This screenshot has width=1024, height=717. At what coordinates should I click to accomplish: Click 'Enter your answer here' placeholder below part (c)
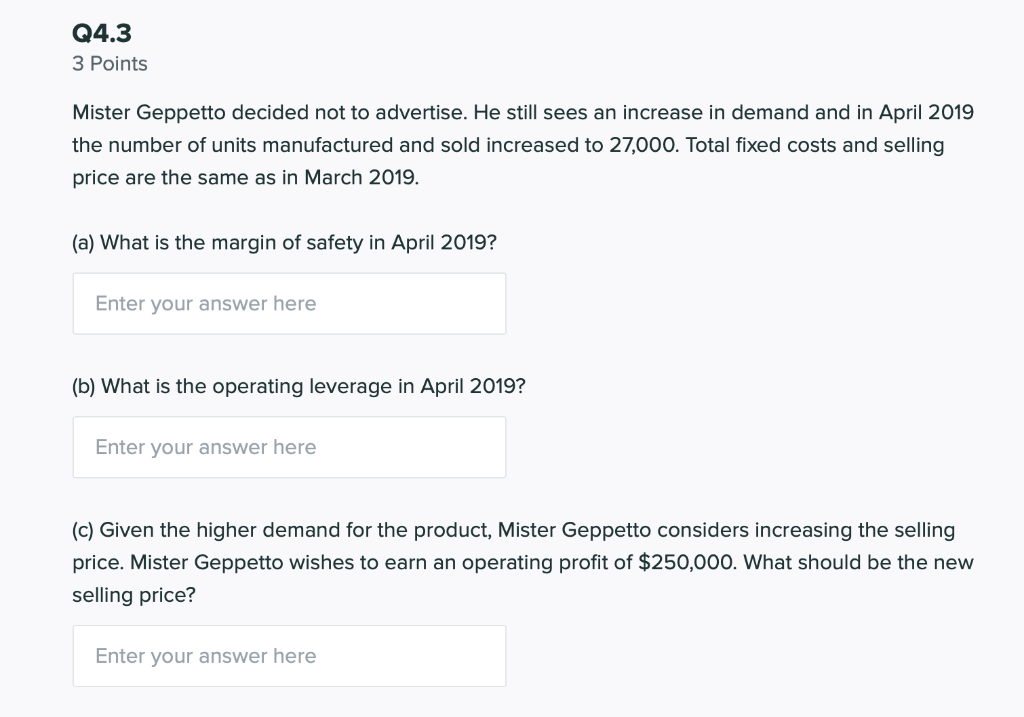click(205, 656)
